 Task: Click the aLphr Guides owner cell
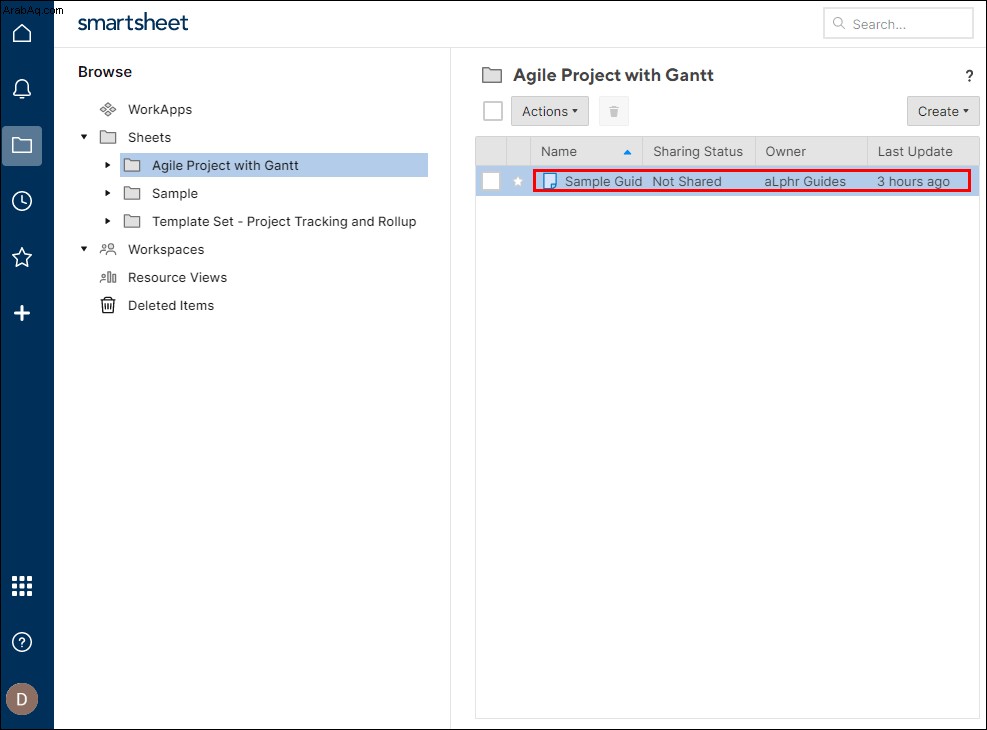[x=805, y=181]
